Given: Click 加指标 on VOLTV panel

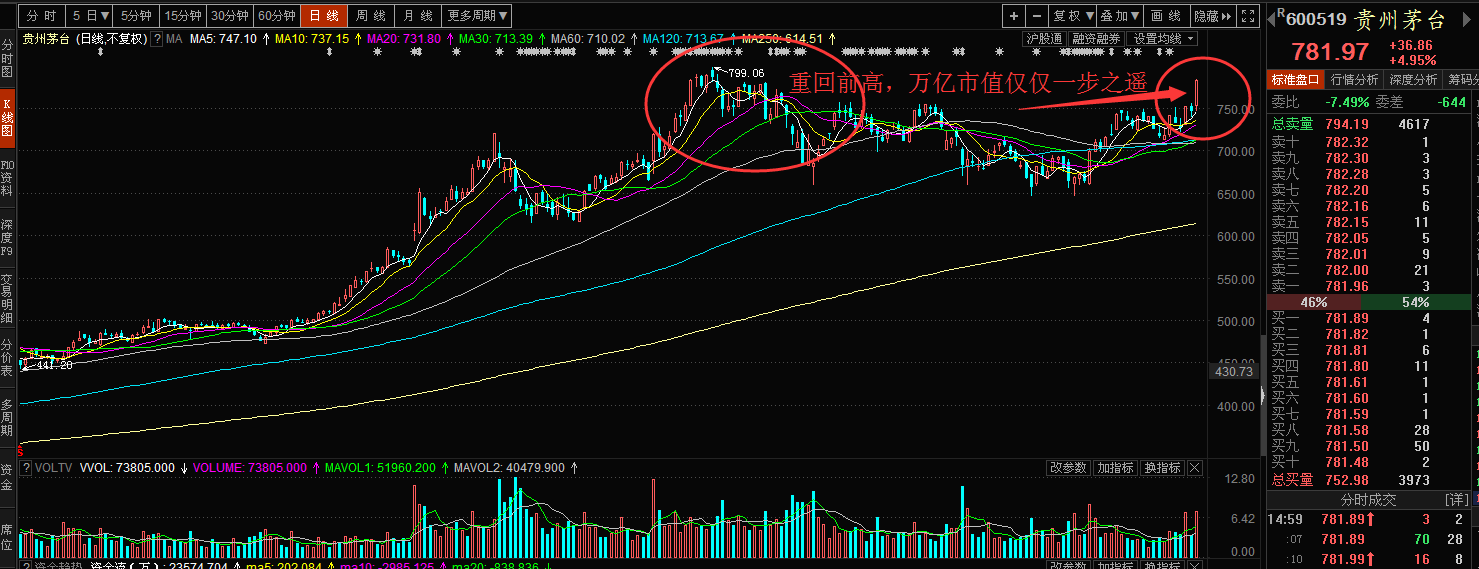Looking at the screenshot, I should click(x=1114, y=468).
